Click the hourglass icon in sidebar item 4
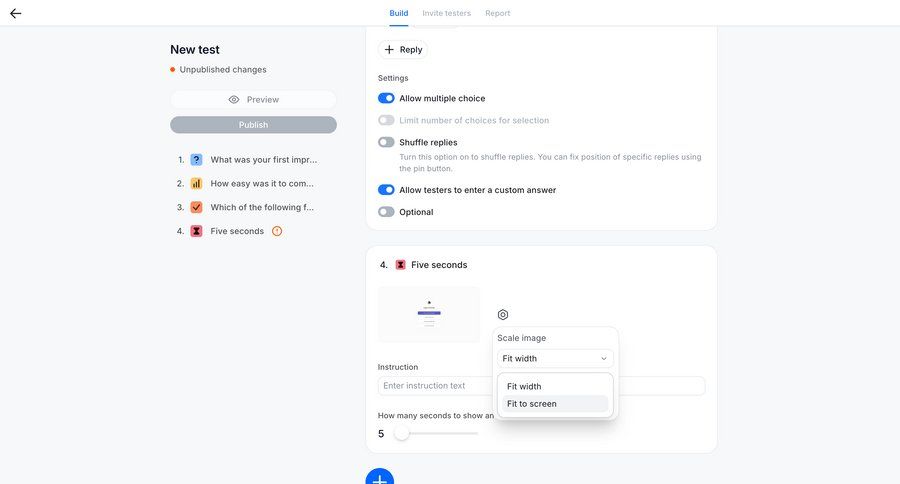 (196, 231)
